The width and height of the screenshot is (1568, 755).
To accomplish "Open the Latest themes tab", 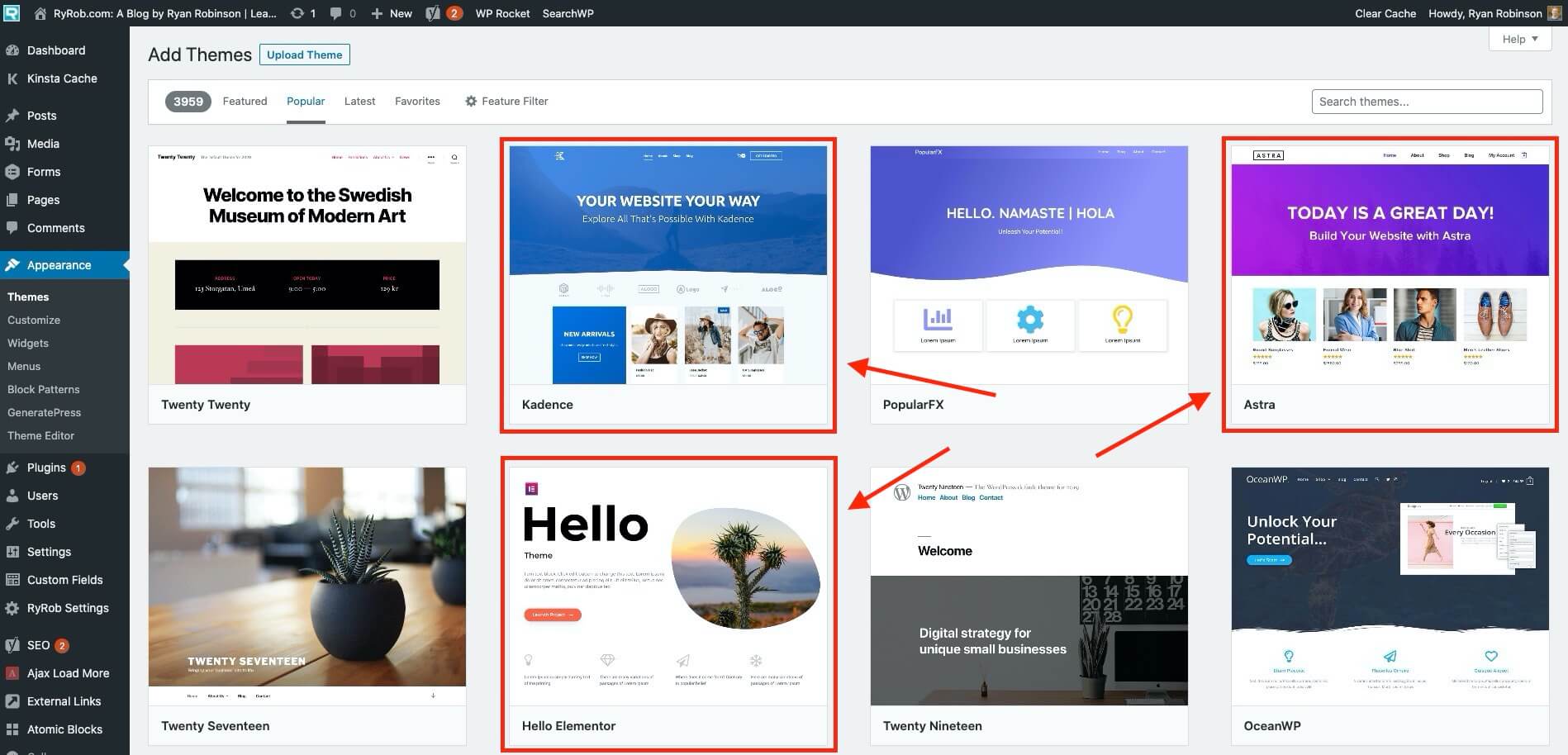I will pos(359,101).
